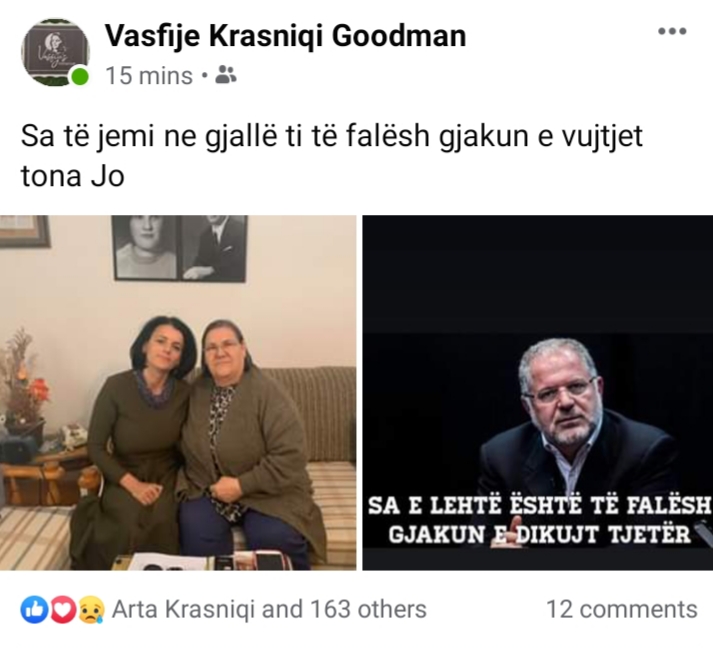Click the black-and-white framed portraits on wall

click(x=180, y=248)
